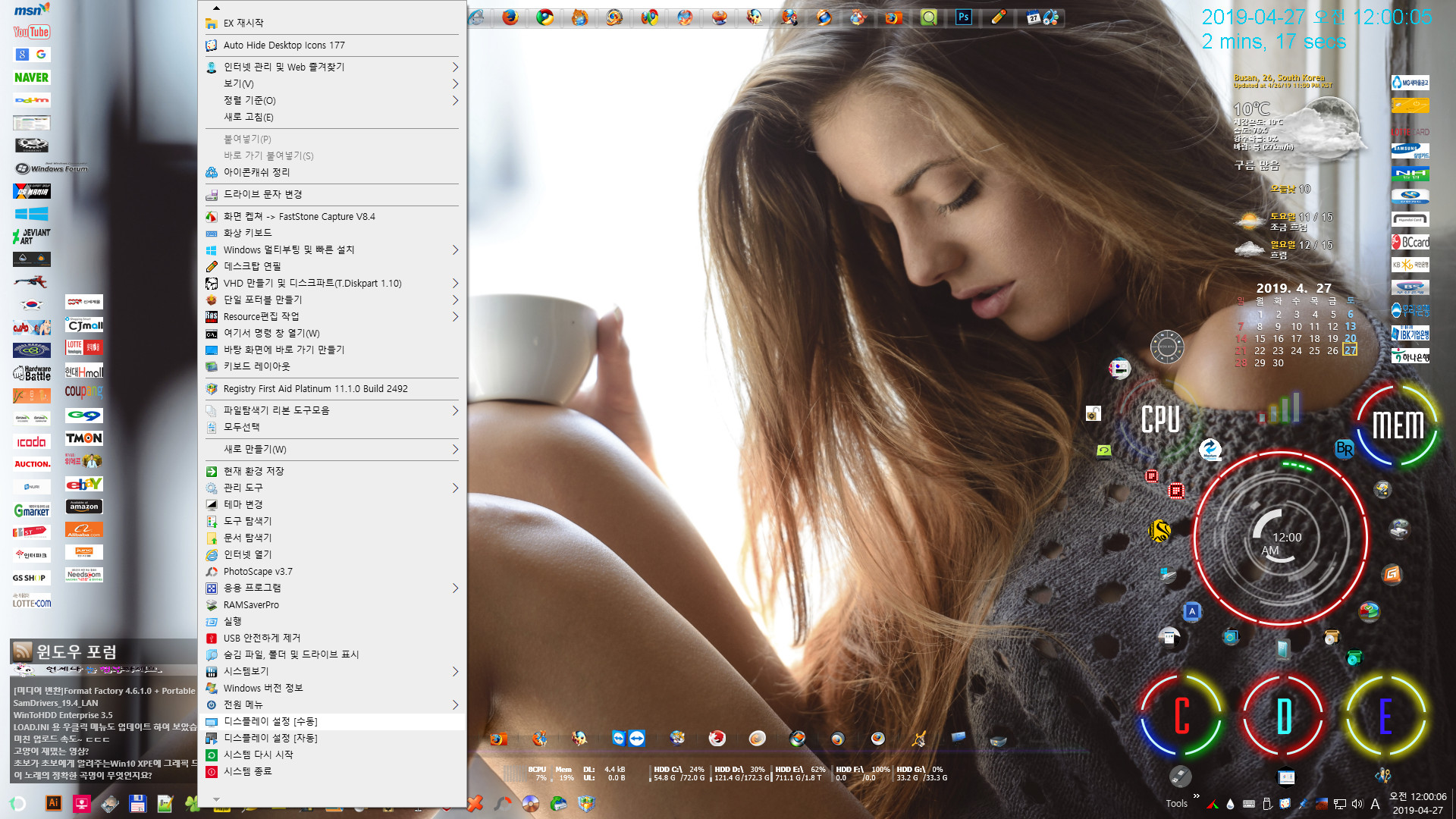This screenshot has width=1456, height=819.
Task: Open the E drive ring gadget
Action: pyautogui.click(x=1385, y=715)
